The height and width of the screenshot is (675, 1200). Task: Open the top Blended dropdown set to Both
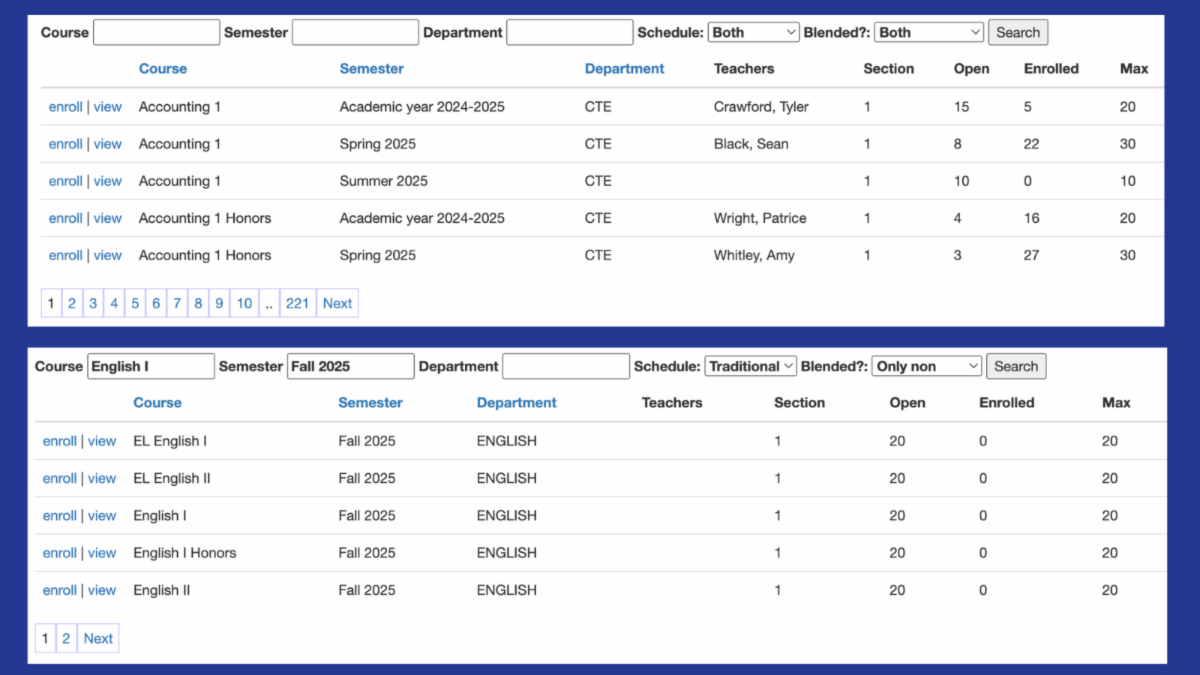pos(928,32)
